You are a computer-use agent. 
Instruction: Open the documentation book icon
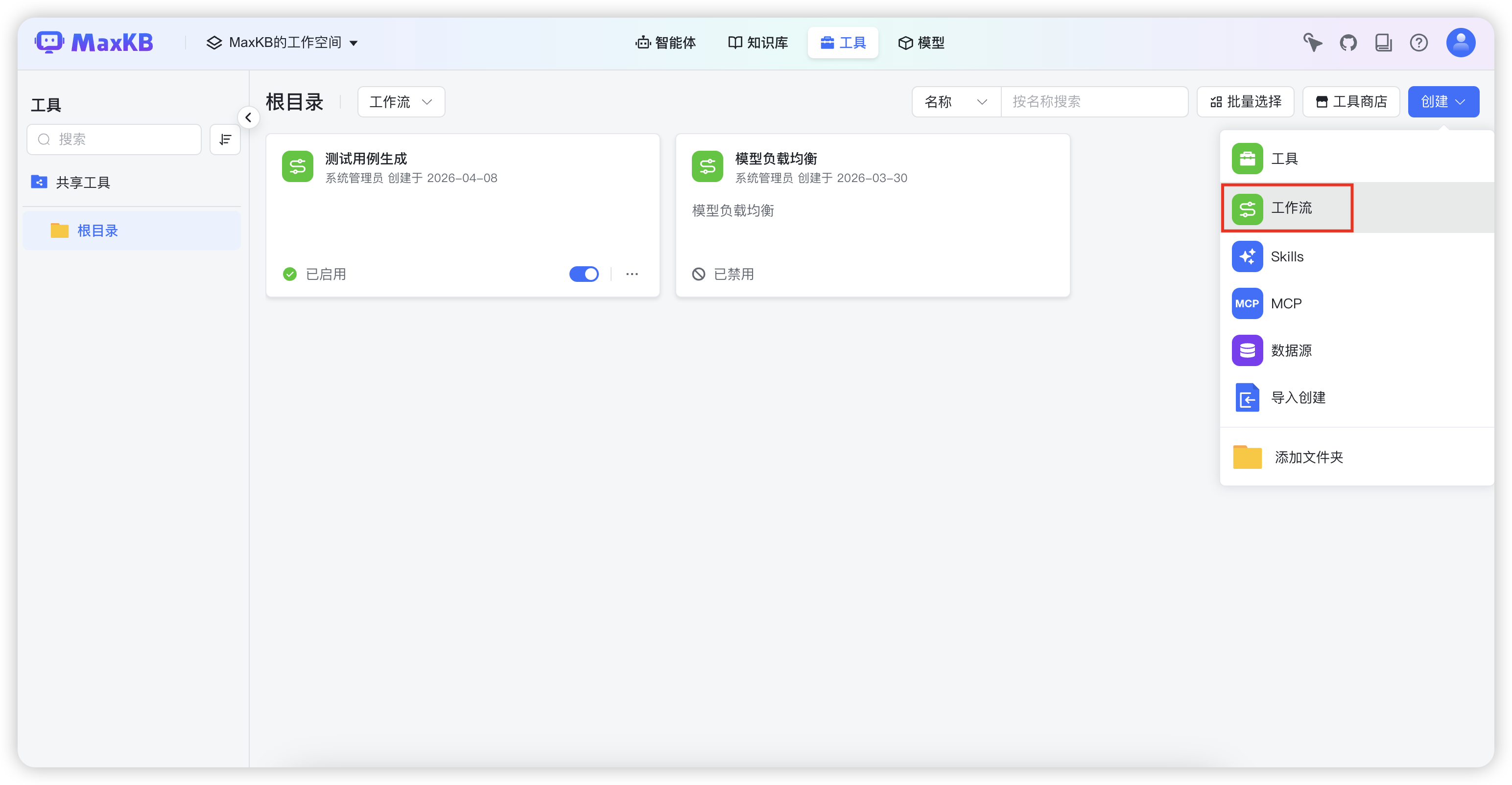point(1384,42)
